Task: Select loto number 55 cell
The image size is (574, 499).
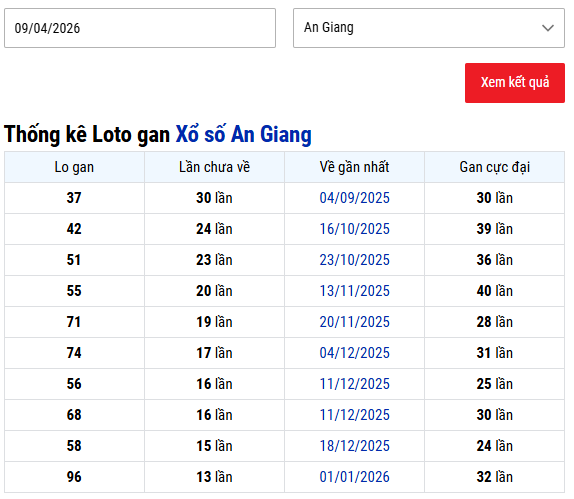Action: coord(74,291)
